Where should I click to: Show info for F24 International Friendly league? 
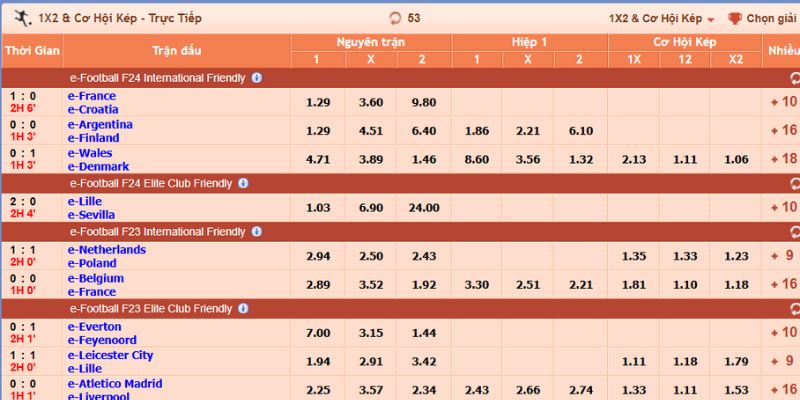click(x=257, y=78)
